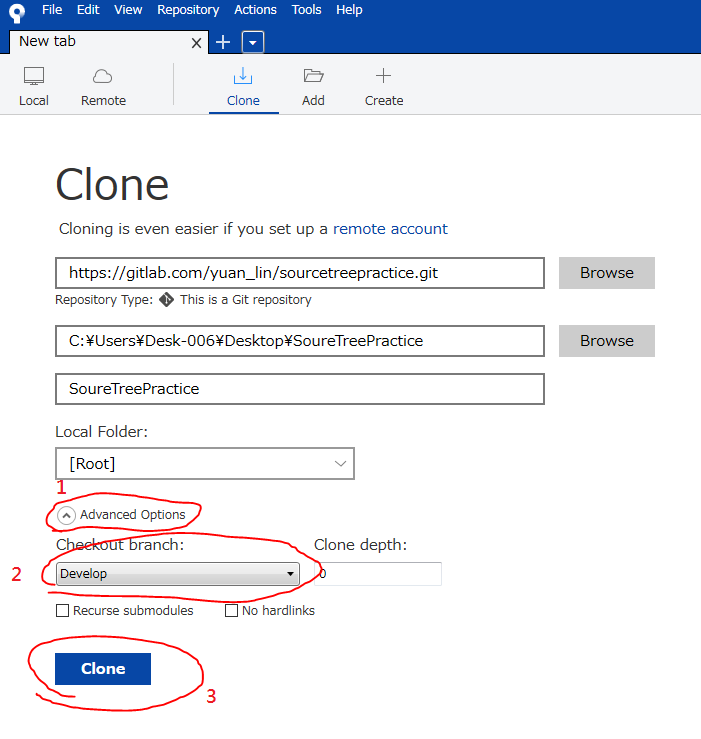The image size is (701, 739).
Task: Open the Local Folder Root dropdown
Action: pos(205,464)
